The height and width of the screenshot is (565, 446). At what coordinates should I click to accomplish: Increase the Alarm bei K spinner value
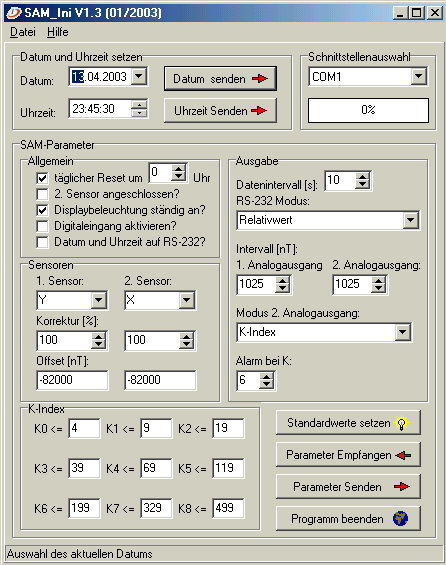click(x=267, y=377)
